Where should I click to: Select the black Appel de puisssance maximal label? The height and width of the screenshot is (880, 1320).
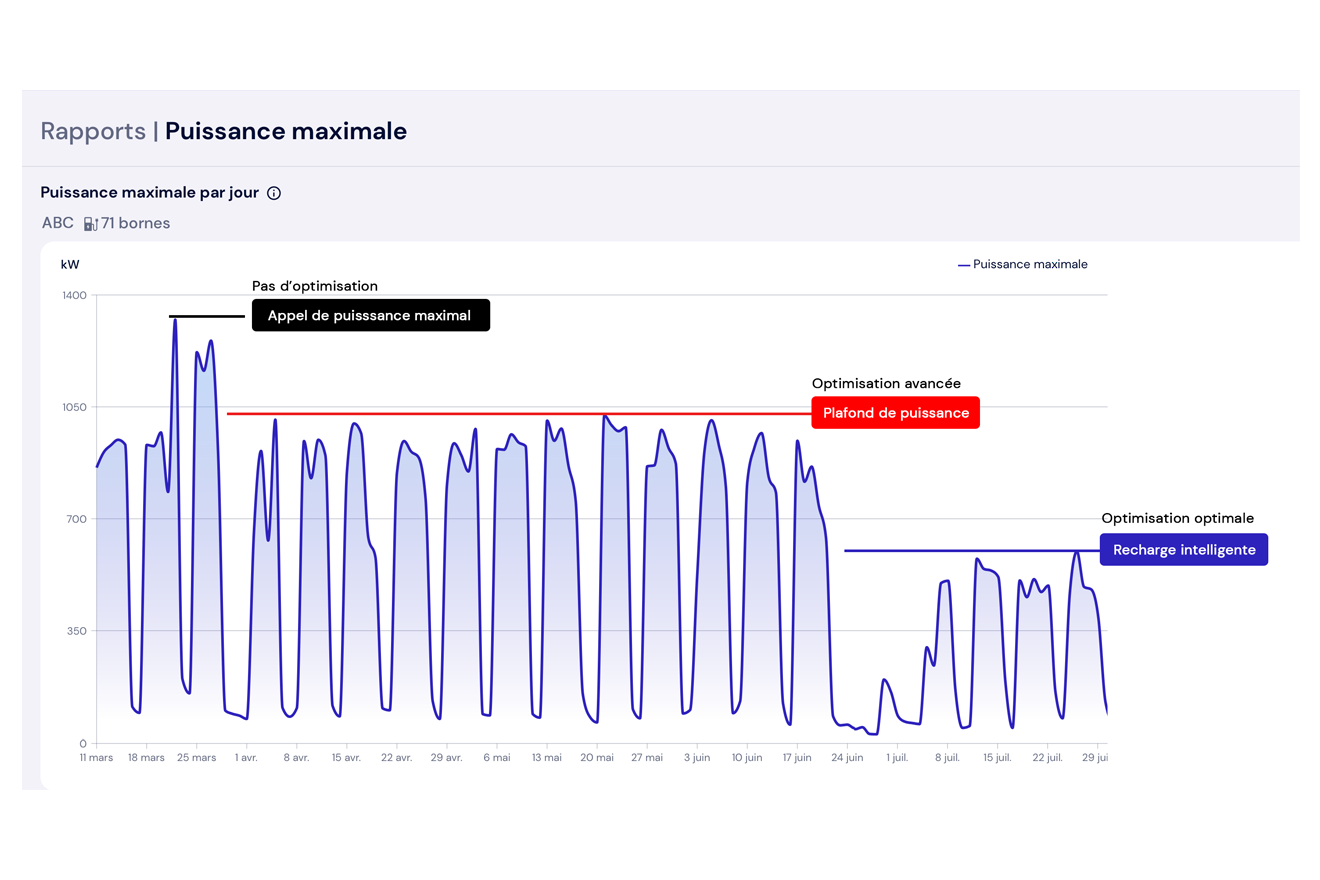[370, 315]
